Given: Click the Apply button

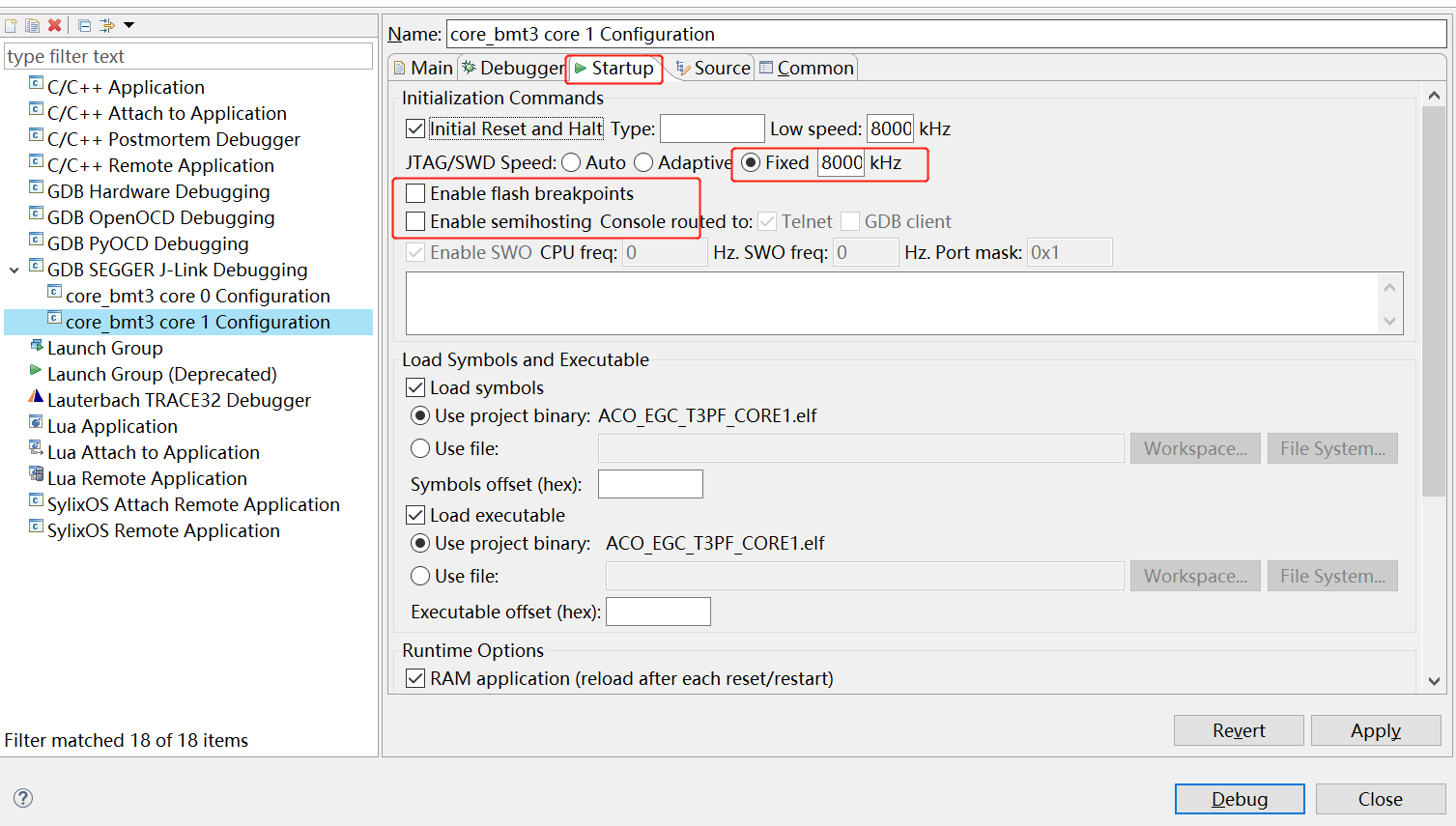Looking at the screenshot, I should pyautogui.click(x=1376, y=730).
